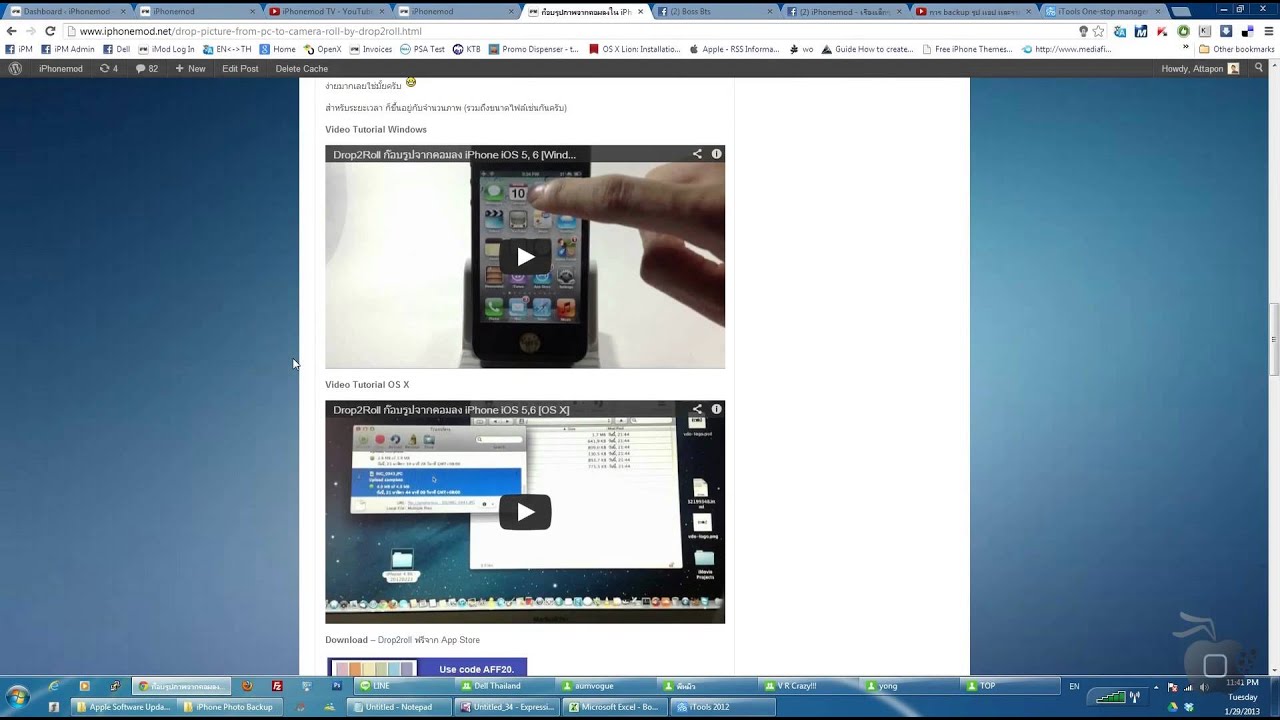Switch to aumvogue chat window
Viewport: 1280px width, 720px height.
click(606, 686)
